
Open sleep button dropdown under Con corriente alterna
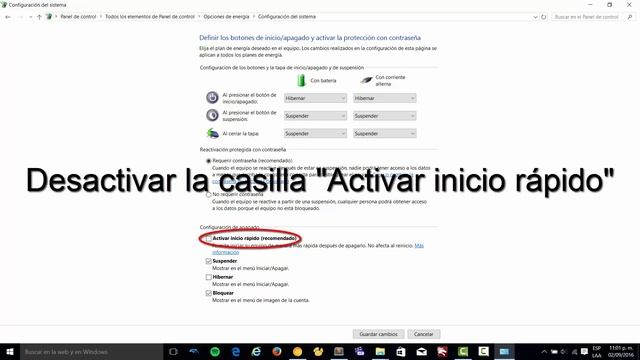(x=384, y=116)
